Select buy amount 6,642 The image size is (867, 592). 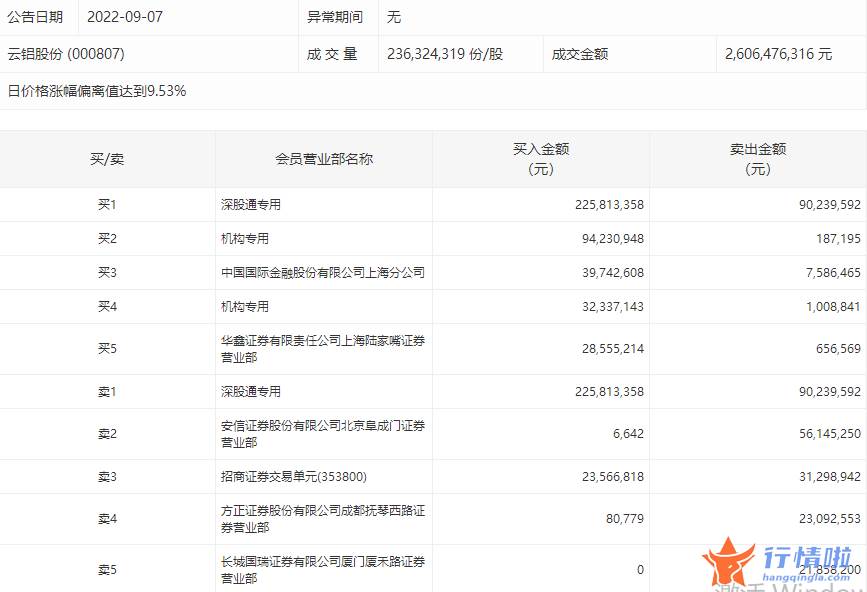[628, 434]
